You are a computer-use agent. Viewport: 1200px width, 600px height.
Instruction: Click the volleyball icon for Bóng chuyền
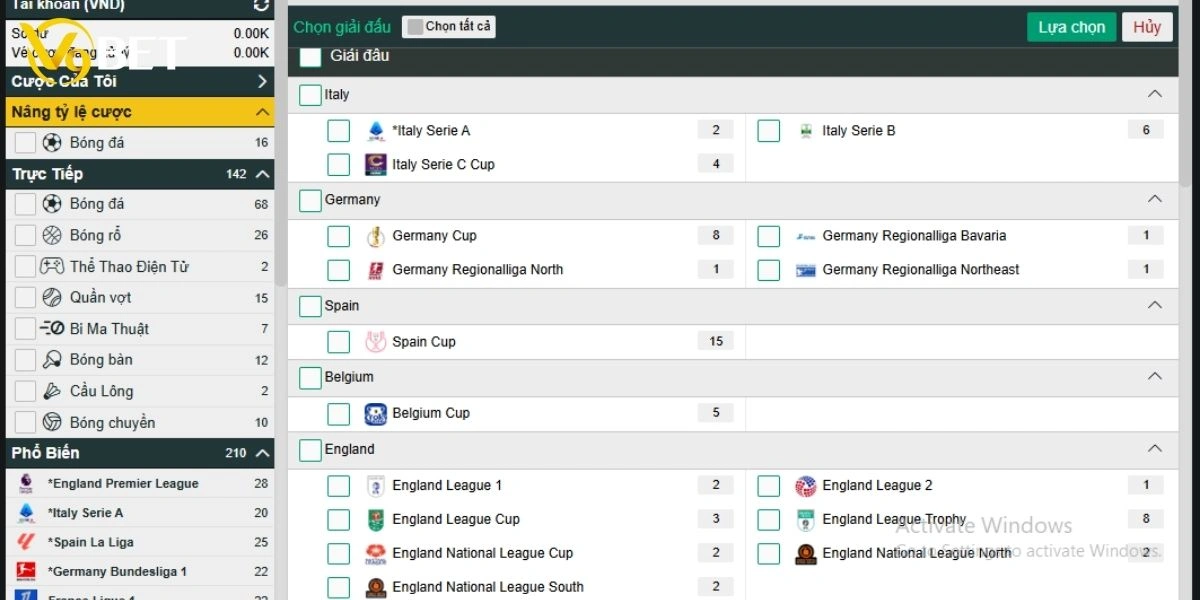(x=52, y=422)
